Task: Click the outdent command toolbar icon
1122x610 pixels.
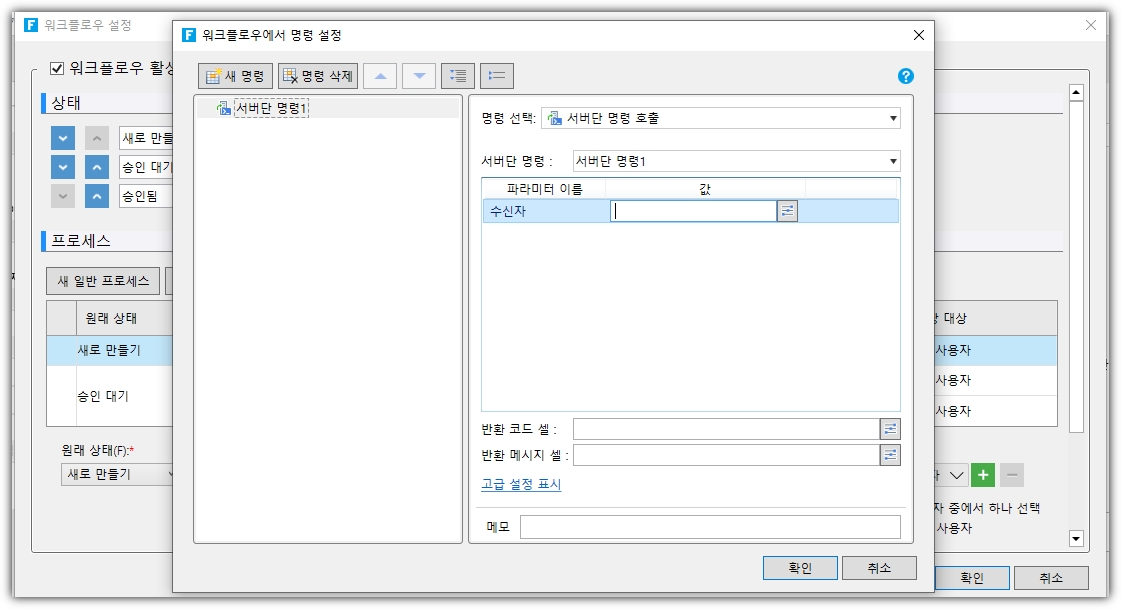Action: pos(497,76)
